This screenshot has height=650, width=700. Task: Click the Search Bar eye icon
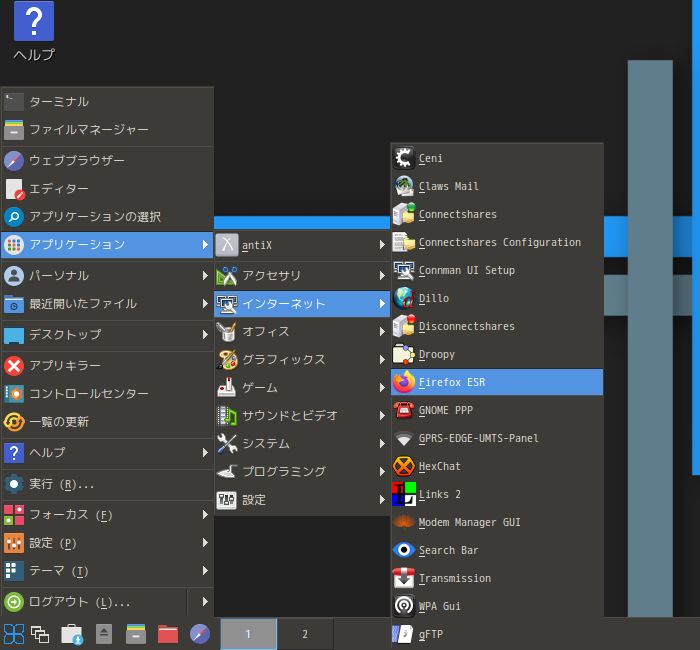pos(404,550)
